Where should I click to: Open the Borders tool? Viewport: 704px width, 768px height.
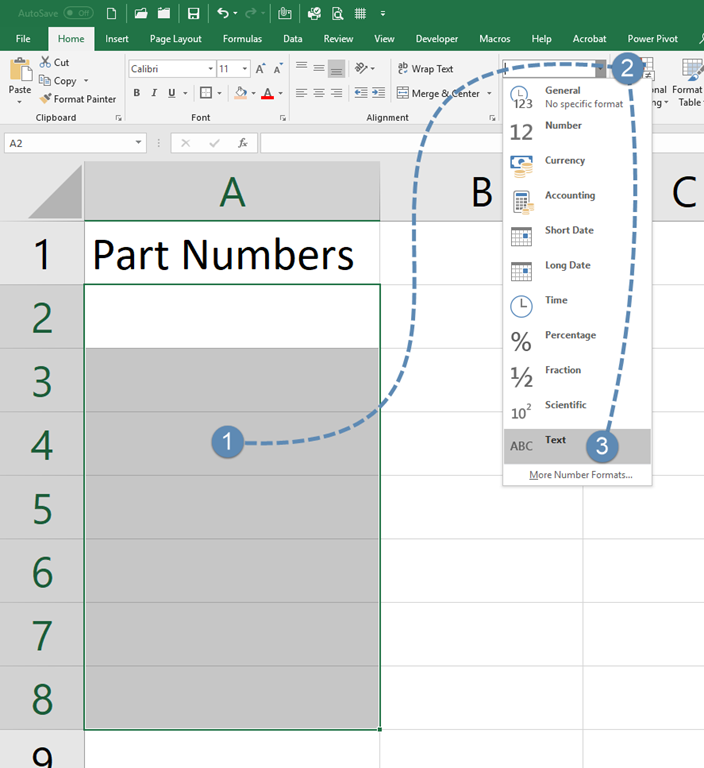tap(205, 93)
